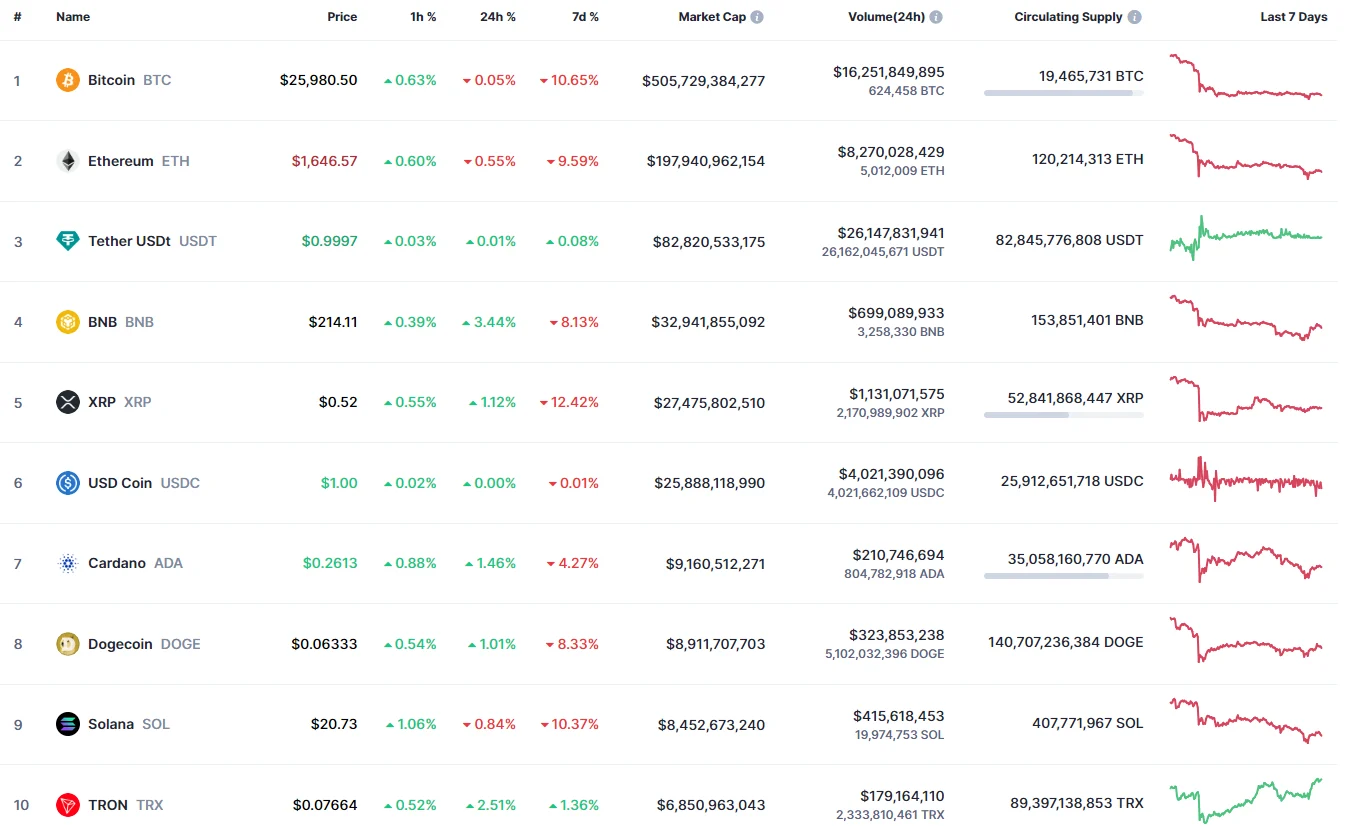The width and height of the screenshot is (1354, 826).
Task: Click the Cardano ADA logo icon
Action: tap(66, 563)
